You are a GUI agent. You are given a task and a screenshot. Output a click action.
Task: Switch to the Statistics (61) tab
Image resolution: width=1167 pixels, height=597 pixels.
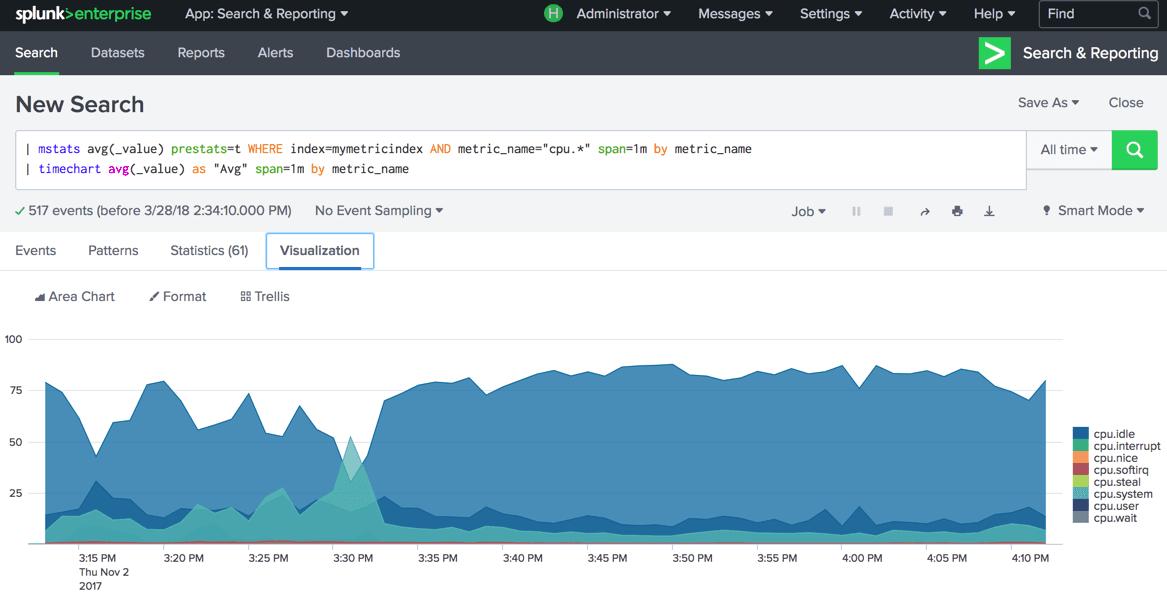(x=209, y=251)
